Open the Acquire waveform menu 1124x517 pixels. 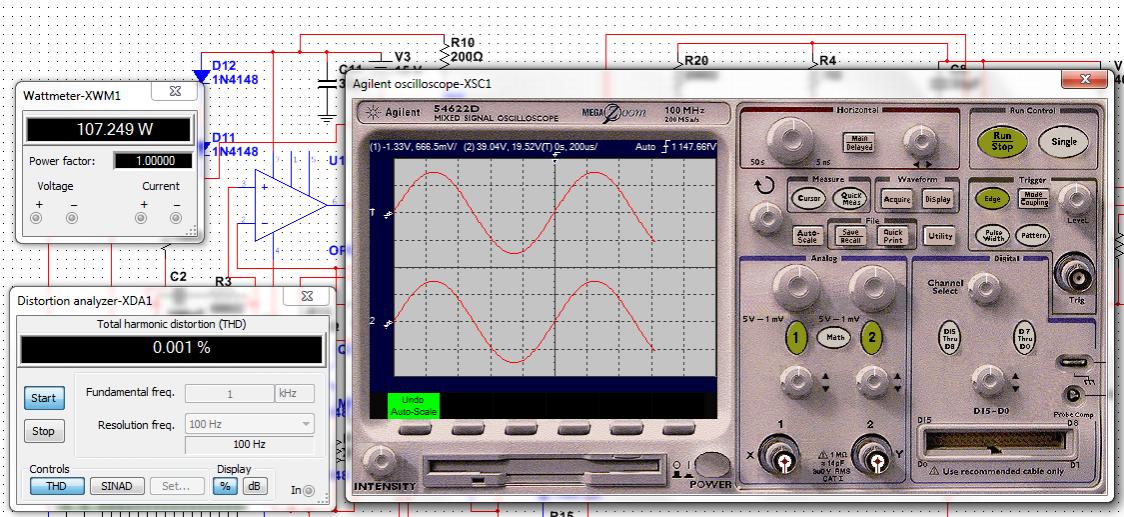point(897,199)
